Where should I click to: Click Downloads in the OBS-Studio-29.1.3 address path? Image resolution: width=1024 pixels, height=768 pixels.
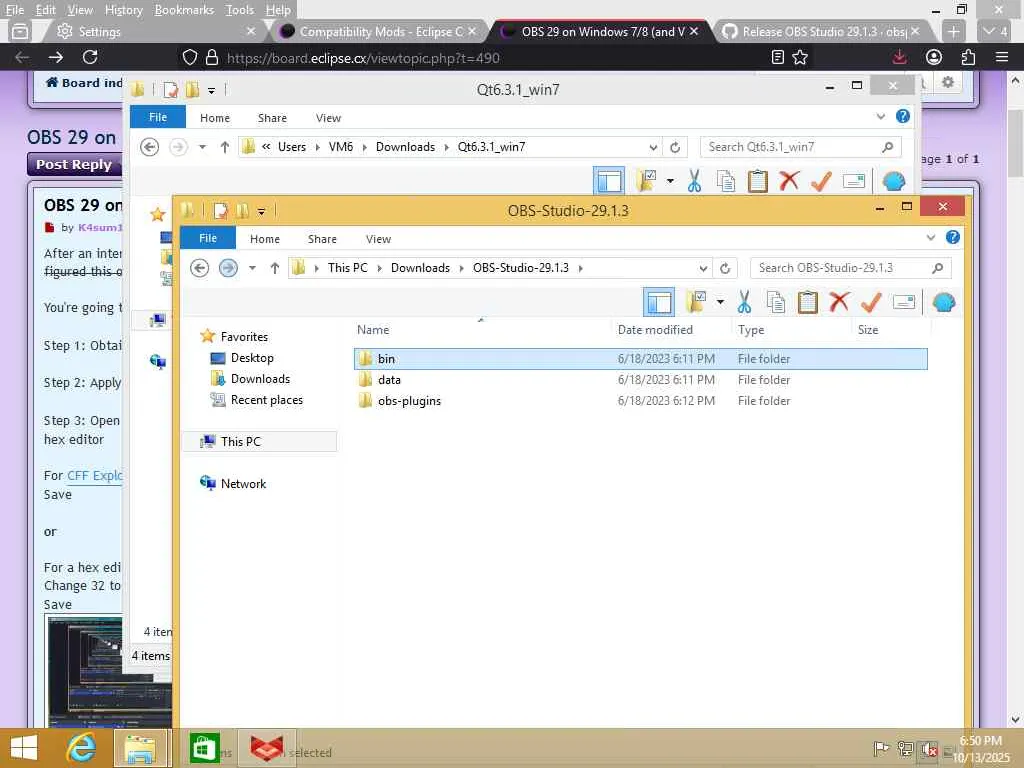420,268
